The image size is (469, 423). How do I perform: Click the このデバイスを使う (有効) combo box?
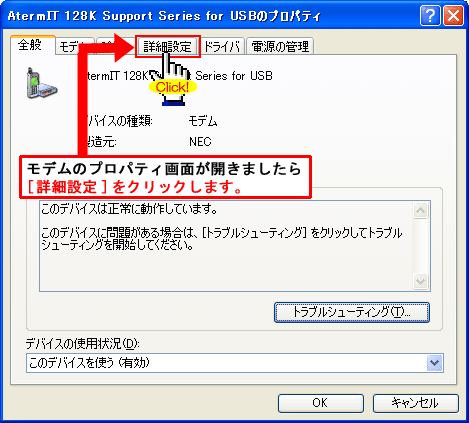click(x=235, y=363)
